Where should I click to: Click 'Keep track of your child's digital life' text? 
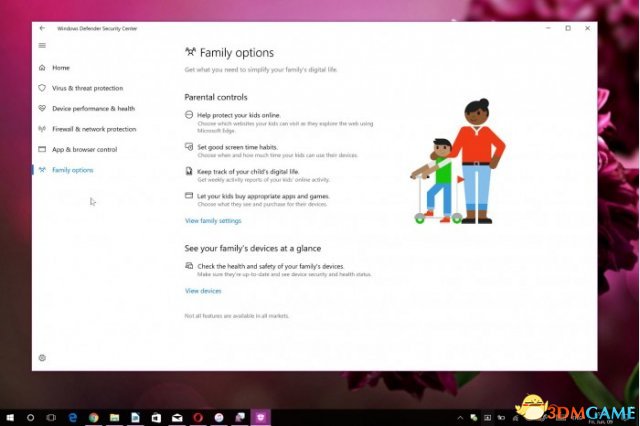[248, 171]
